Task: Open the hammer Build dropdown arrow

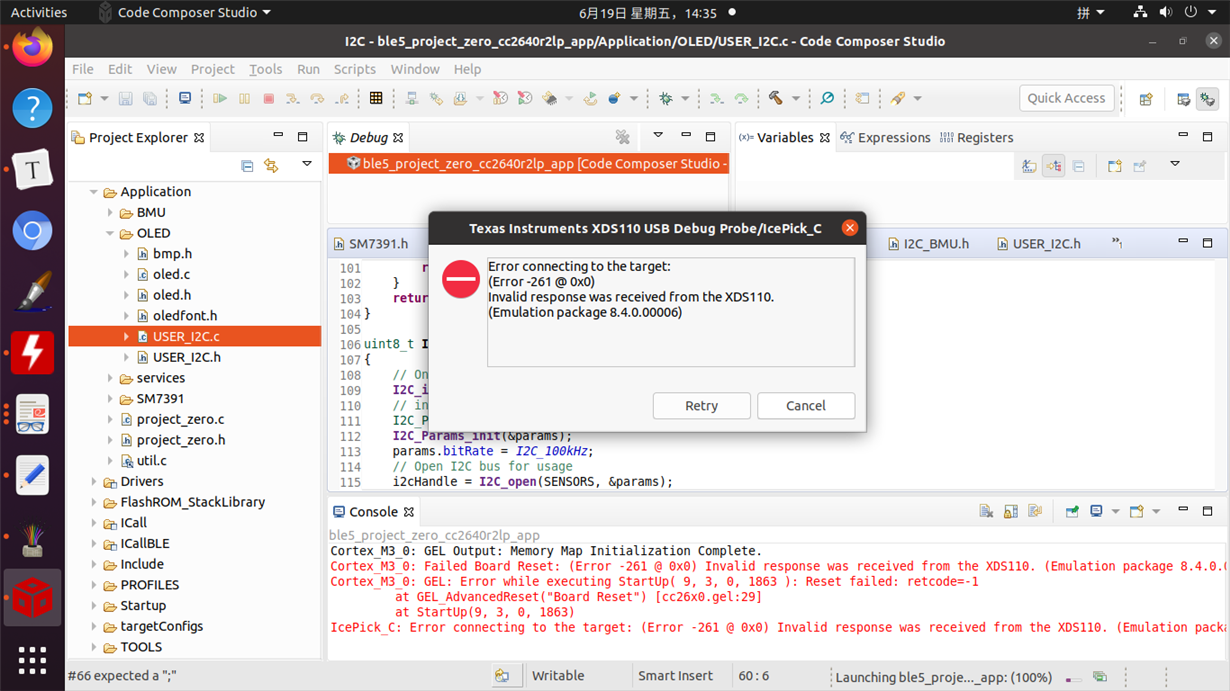Action: coord(796,99)
